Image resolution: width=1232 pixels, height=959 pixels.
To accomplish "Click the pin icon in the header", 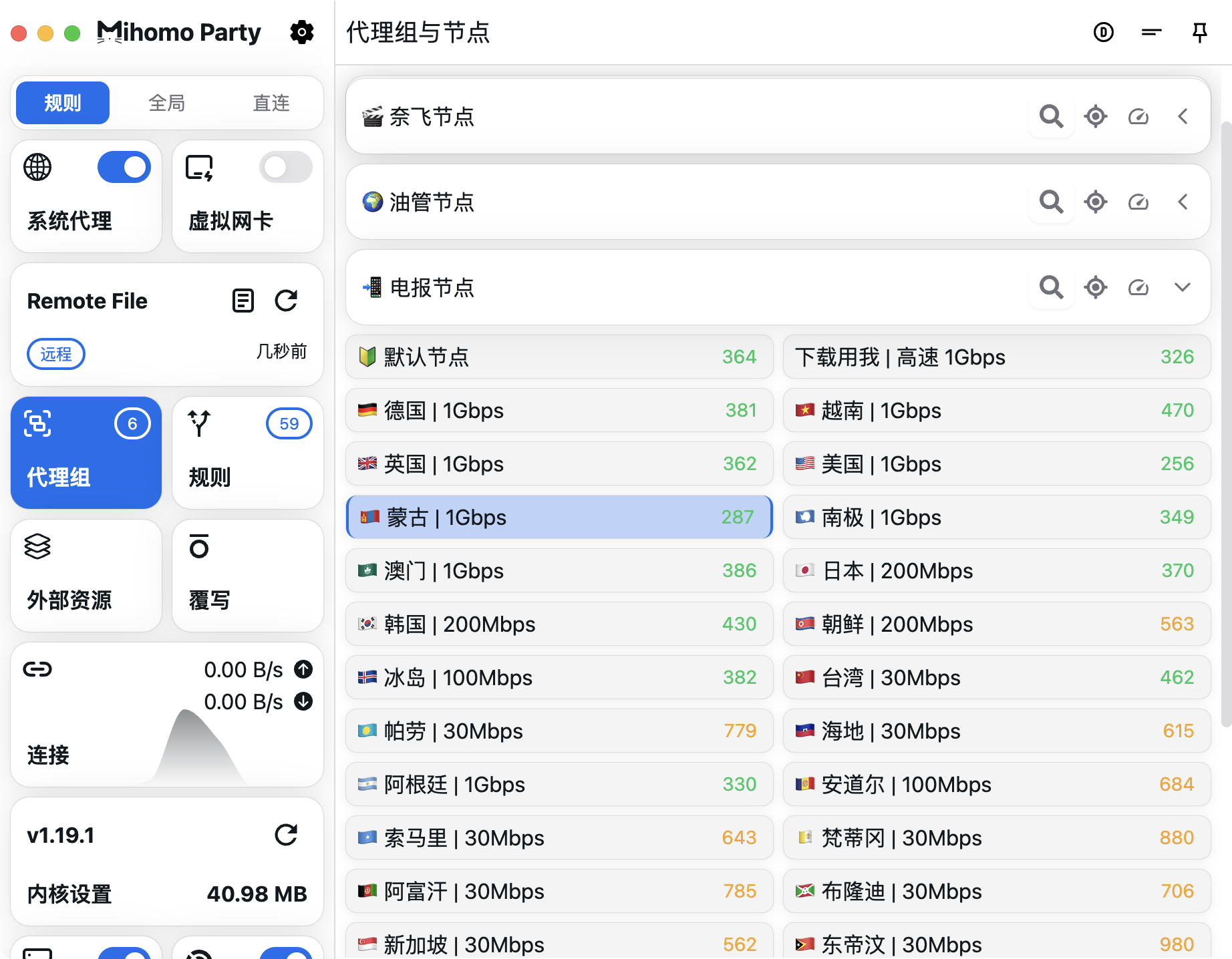I will tap(1200, 32).
